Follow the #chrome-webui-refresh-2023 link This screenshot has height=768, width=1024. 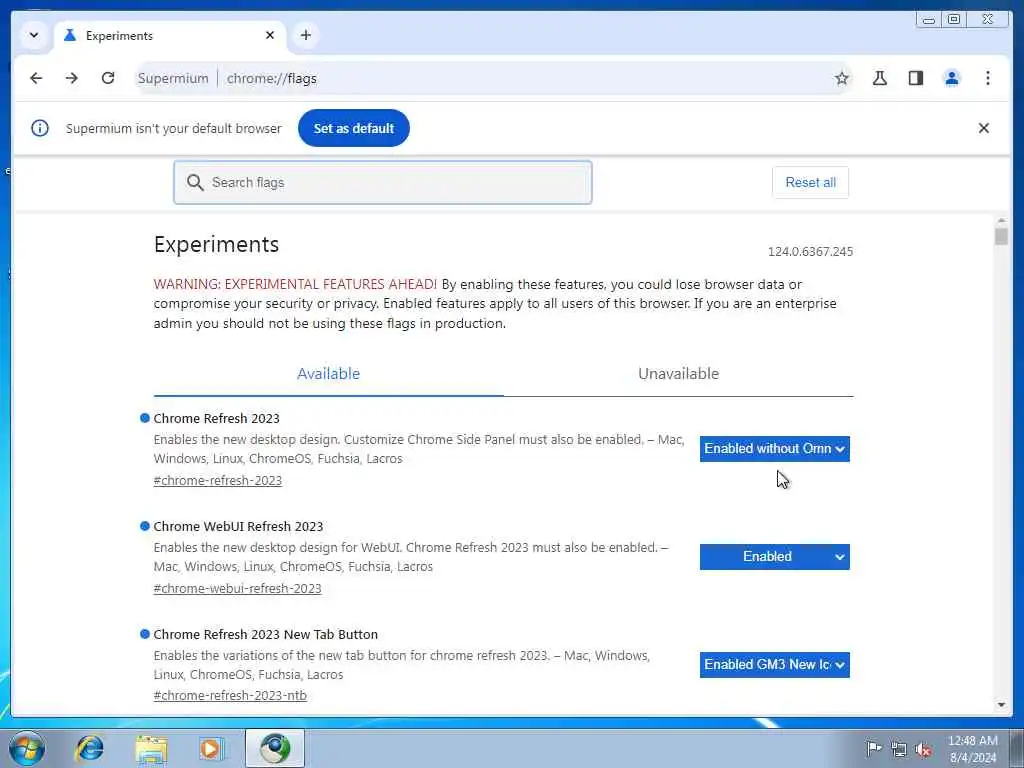[237, 588]
